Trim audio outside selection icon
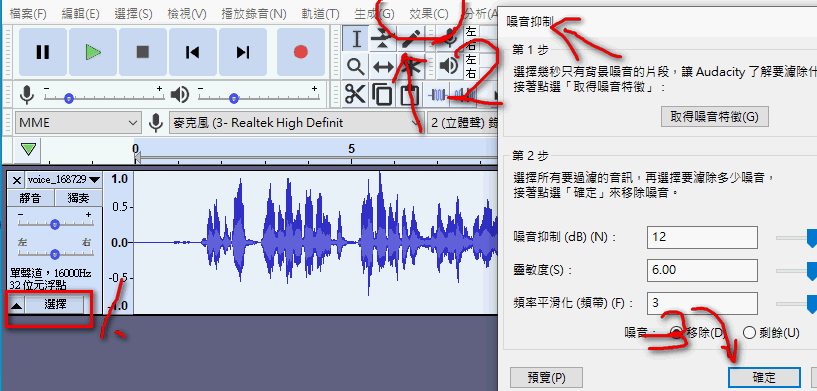 point(439,95)
